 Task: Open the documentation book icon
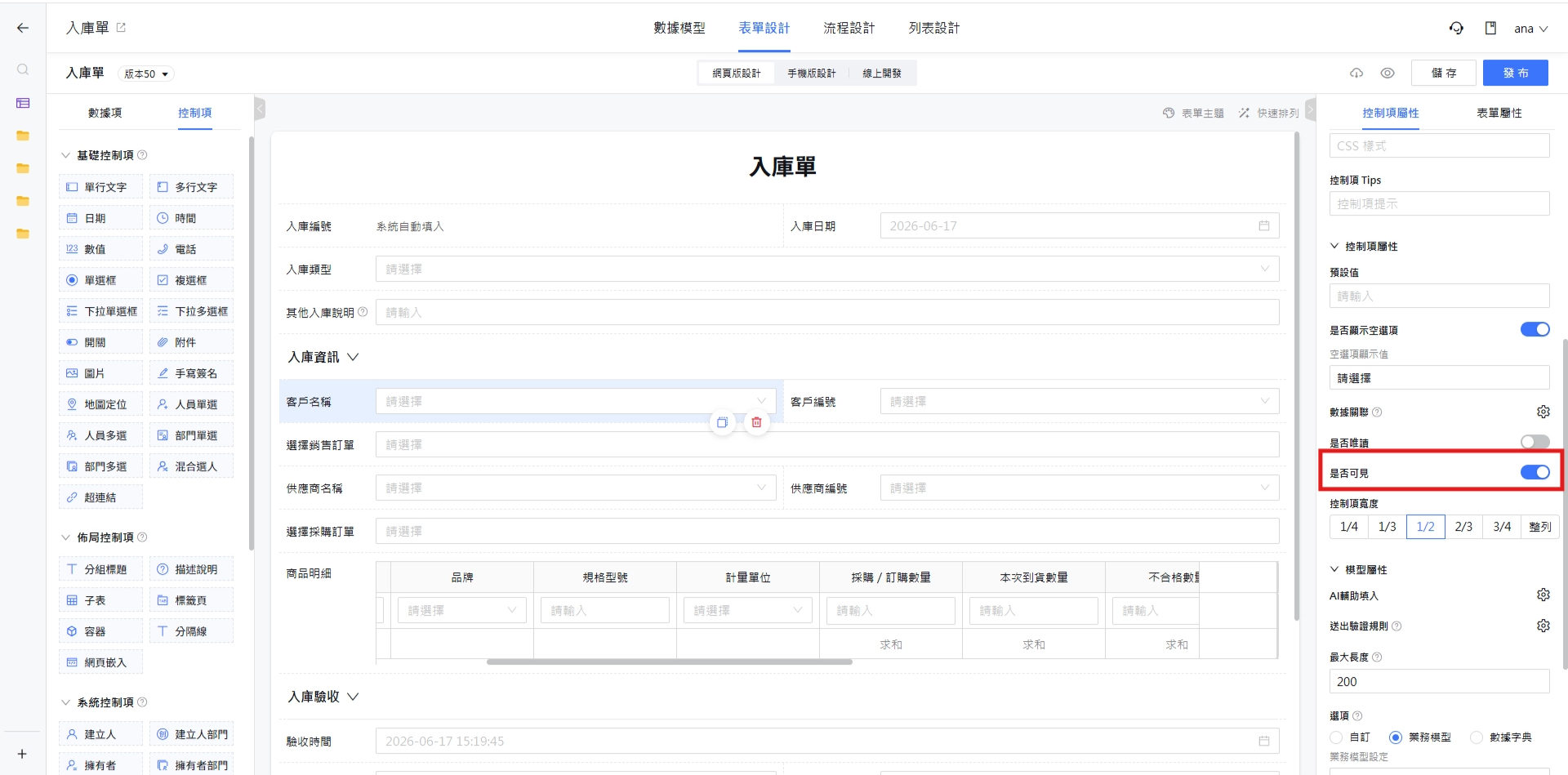(1490, 28)
